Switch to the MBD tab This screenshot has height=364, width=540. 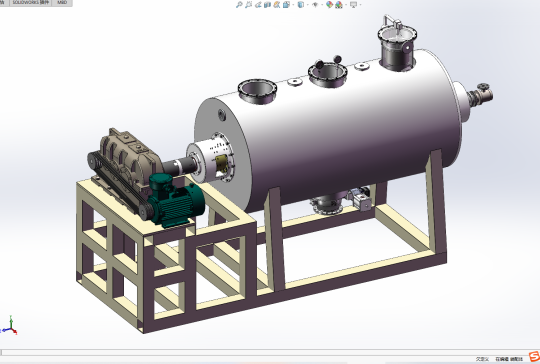(62, 2)
